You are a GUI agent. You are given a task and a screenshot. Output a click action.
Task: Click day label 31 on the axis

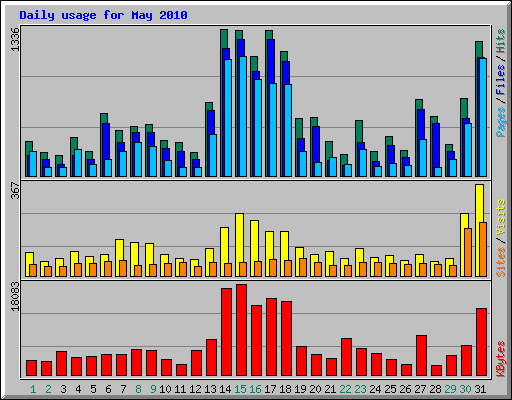(x=480, y=389)
